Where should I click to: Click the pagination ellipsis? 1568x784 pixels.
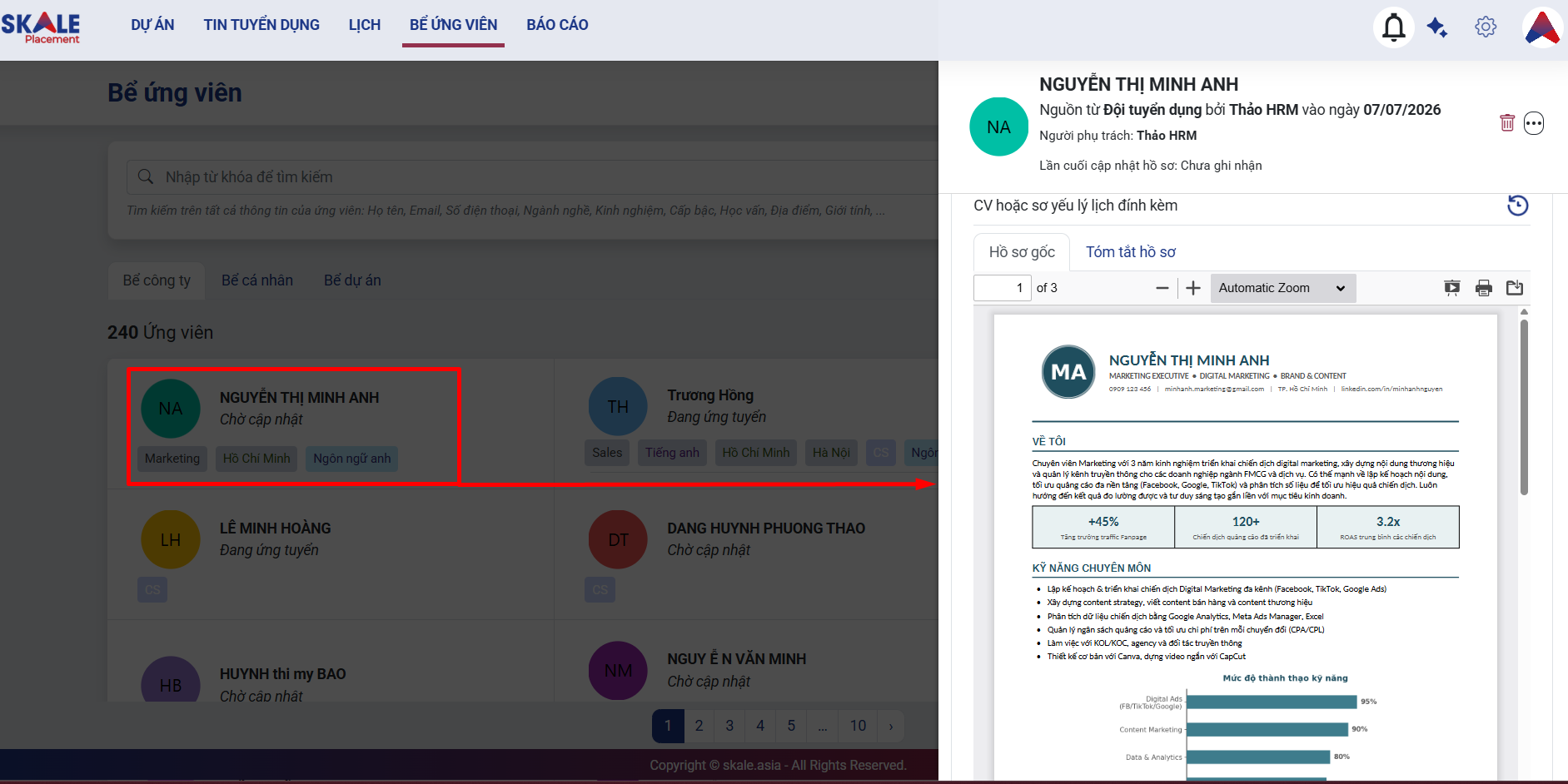(x=822, y=726)
